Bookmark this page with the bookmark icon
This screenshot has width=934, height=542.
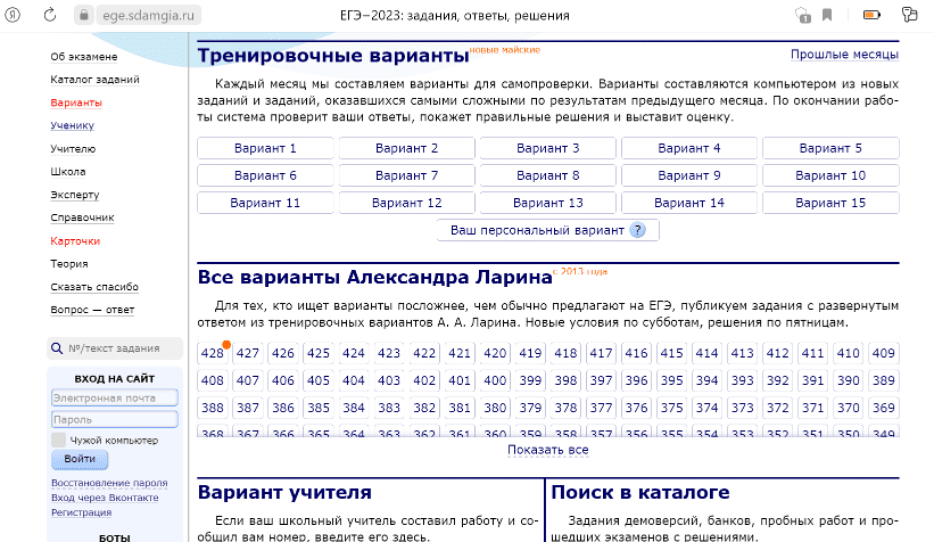coord(827,15)
